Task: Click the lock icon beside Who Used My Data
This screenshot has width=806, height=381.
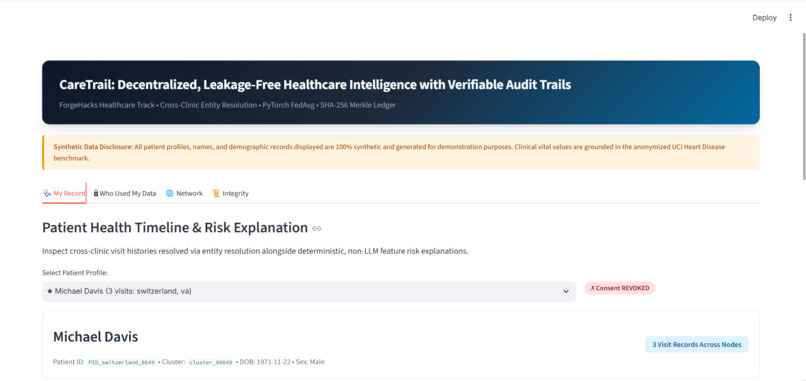Action: 96,193
